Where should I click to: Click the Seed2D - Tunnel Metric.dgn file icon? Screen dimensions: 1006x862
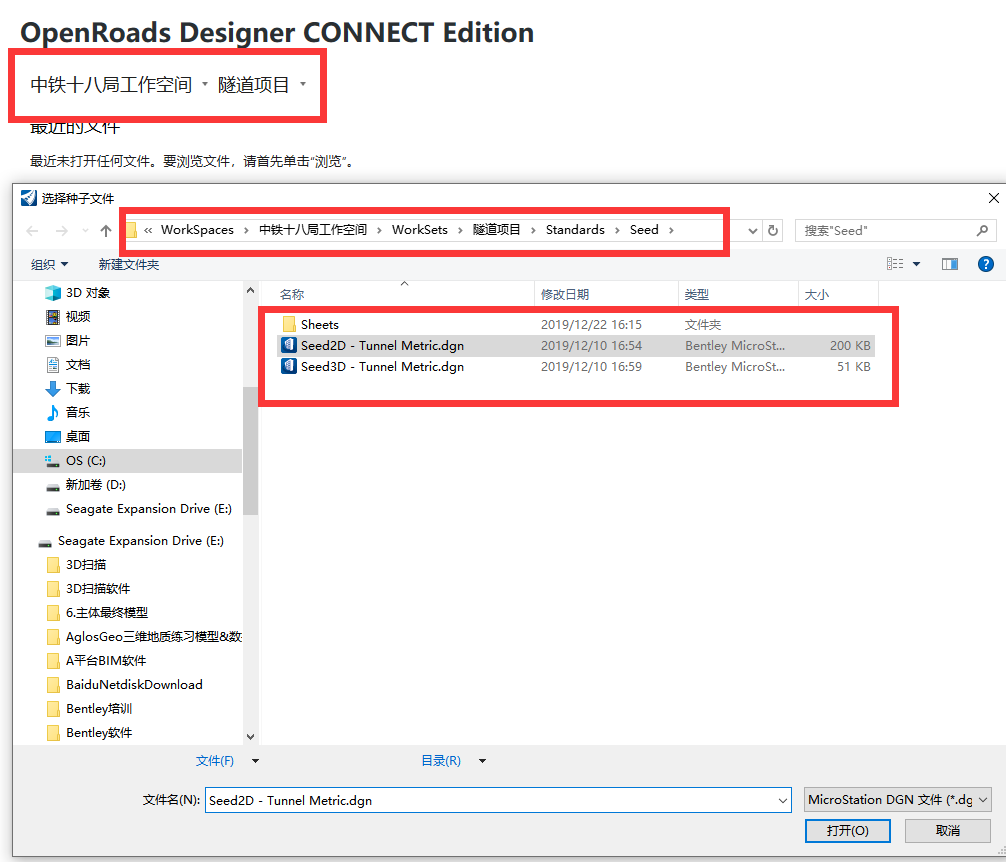tap(290, 346)
